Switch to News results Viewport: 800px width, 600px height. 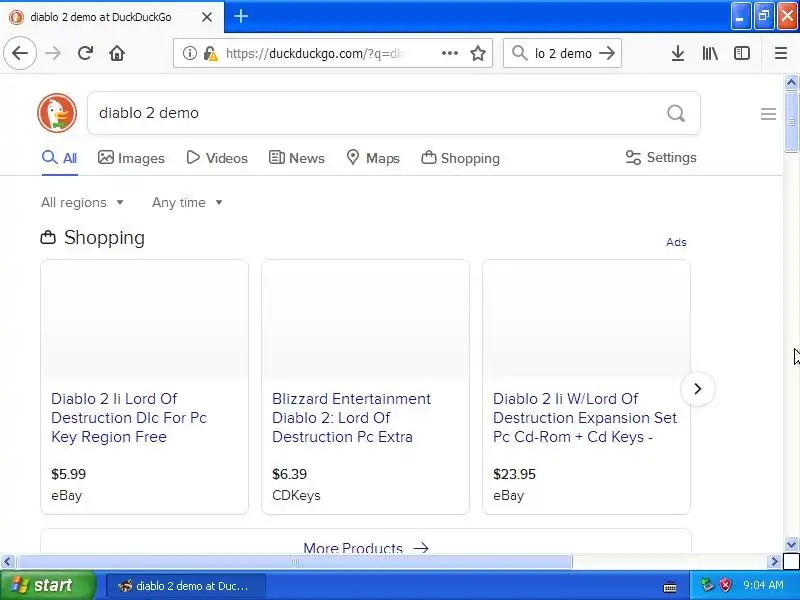[x=296, y=158]
